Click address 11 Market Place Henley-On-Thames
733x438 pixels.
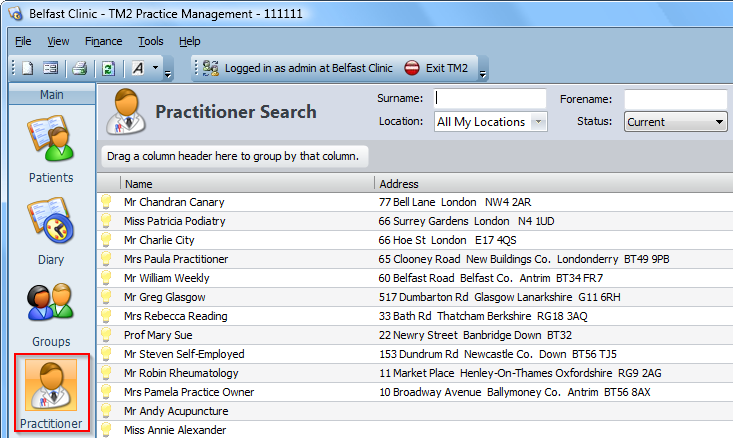(520, 373)
